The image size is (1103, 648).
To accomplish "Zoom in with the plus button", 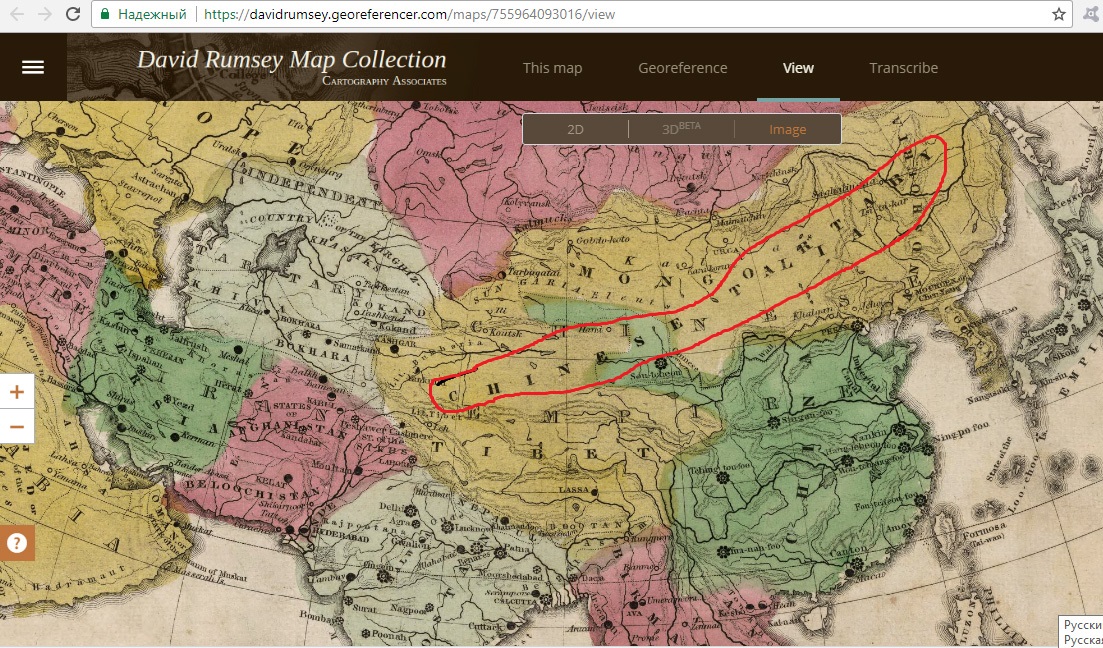I will tap(17, 392).
